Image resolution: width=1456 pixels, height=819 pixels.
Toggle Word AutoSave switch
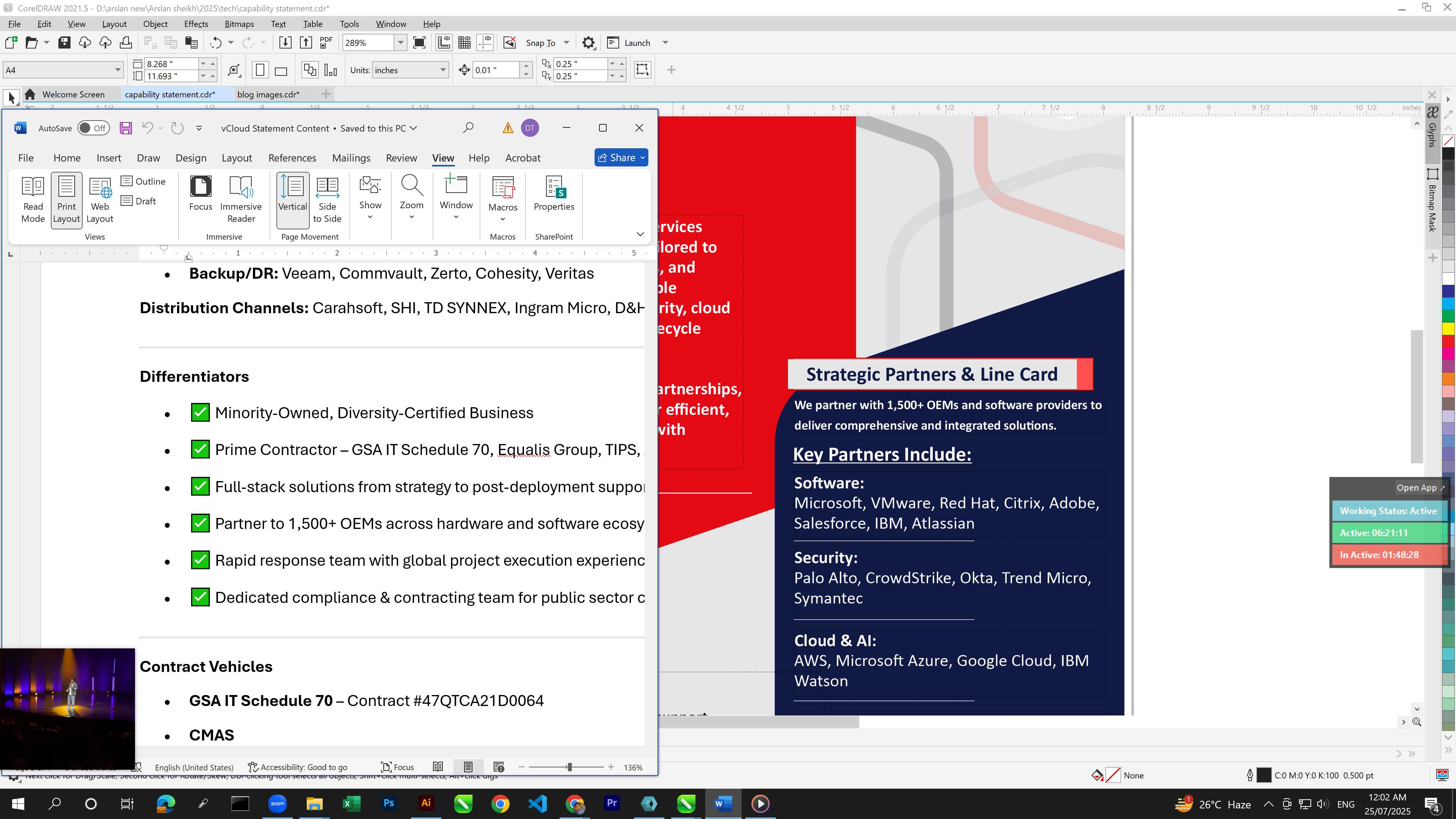tap(93, 128)
